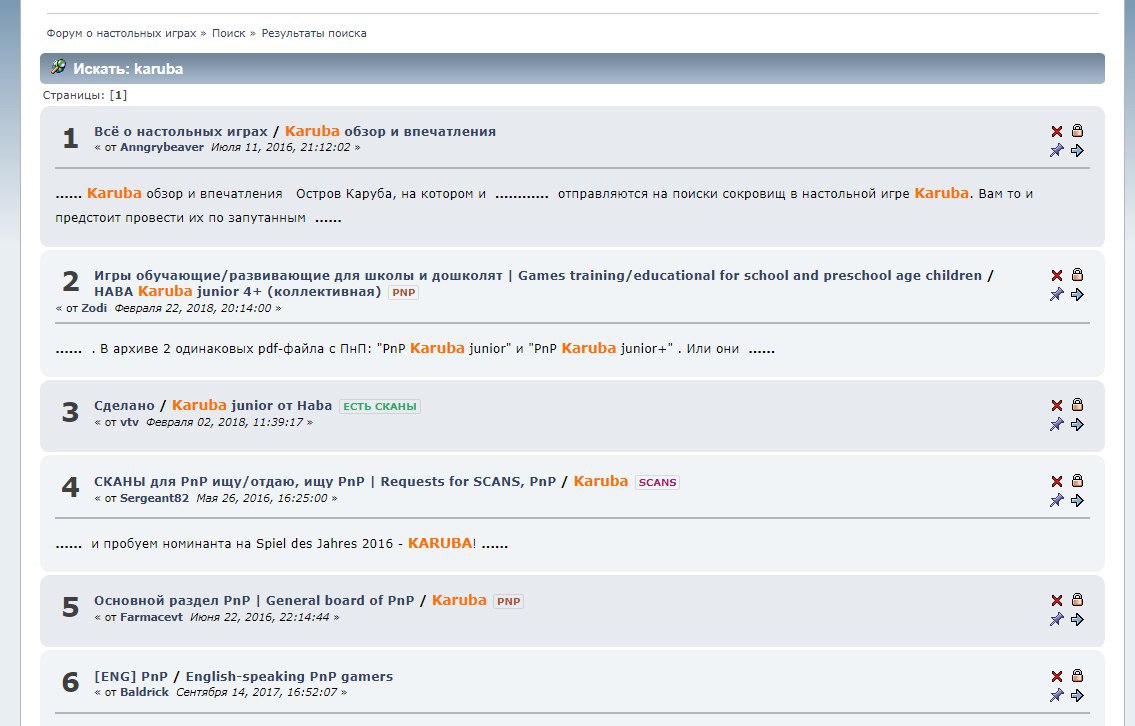Open the 'СКАНЫ для PnP ищу/отдаю' board
The image size is (1135, 726).
[324, 482]
